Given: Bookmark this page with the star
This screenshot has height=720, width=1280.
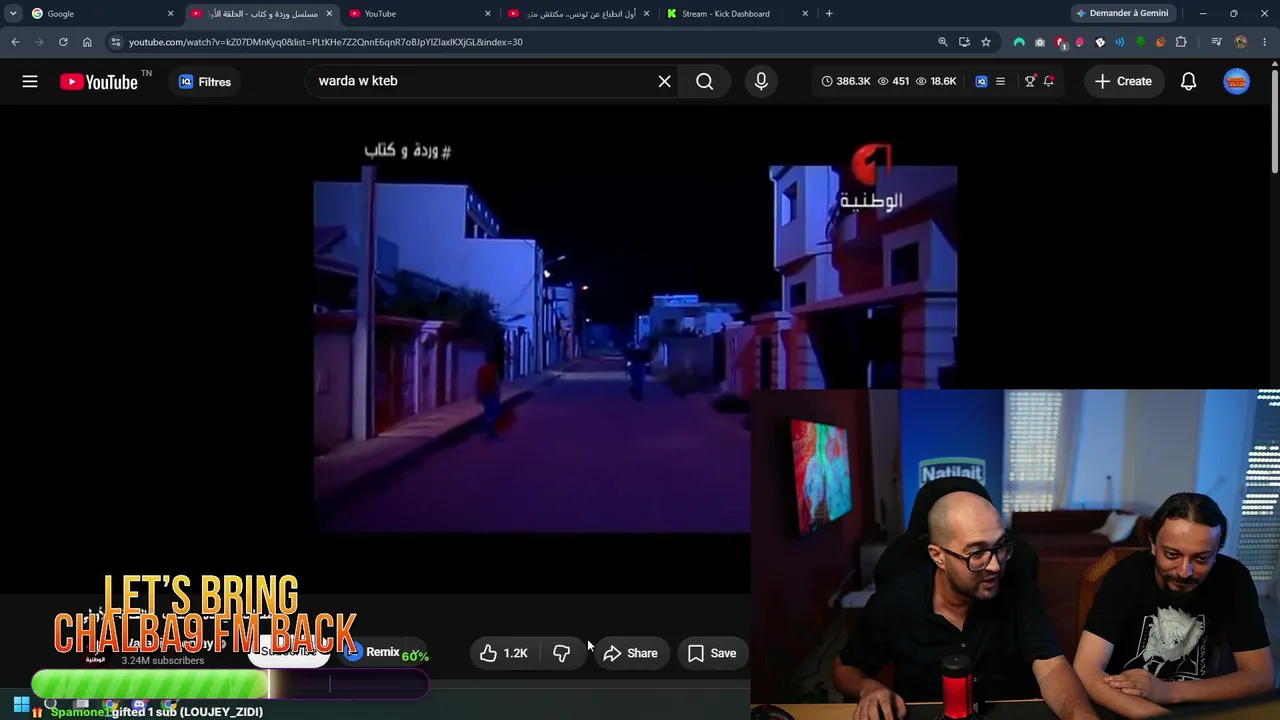Looking at the screenshot, I should pos(986,42).
